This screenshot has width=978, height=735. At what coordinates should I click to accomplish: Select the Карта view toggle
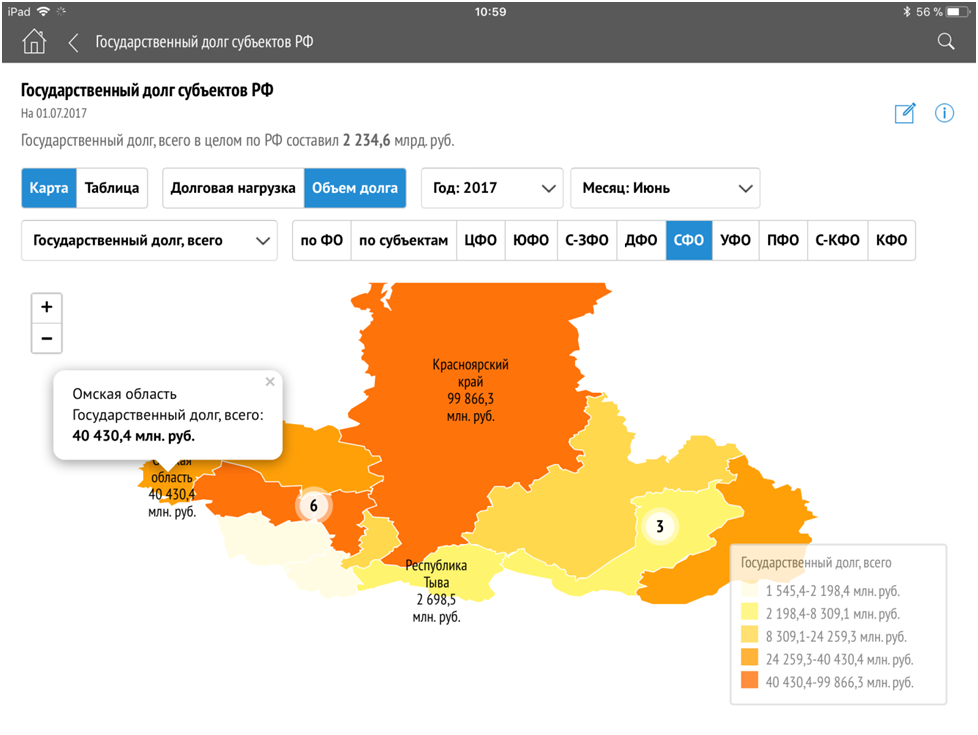(x=49, y=188)
